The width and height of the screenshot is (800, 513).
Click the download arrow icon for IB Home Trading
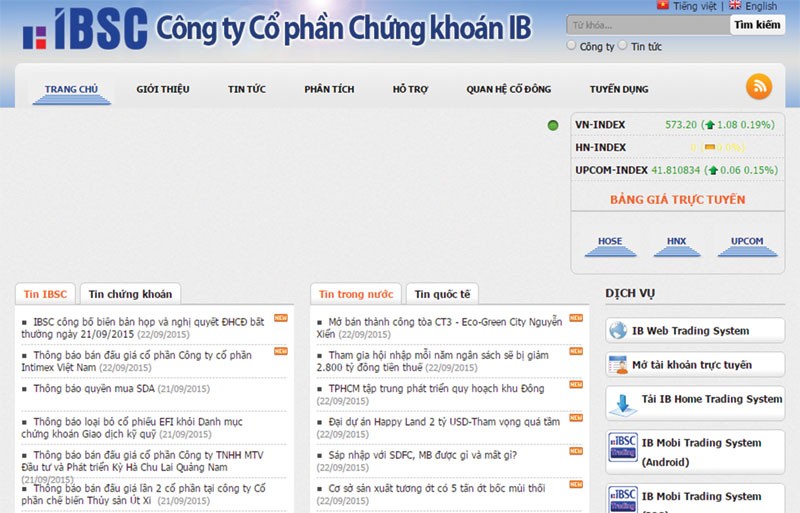pos(623,404)
